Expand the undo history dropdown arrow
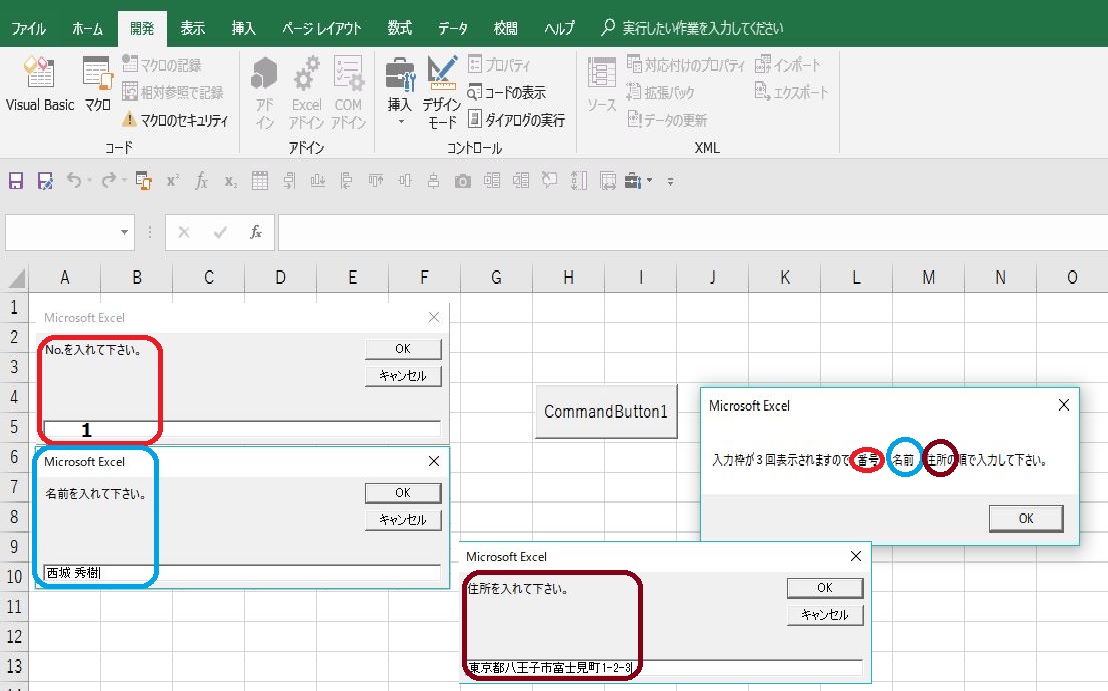Viewport: 1108px width, 691px height. 90,181
